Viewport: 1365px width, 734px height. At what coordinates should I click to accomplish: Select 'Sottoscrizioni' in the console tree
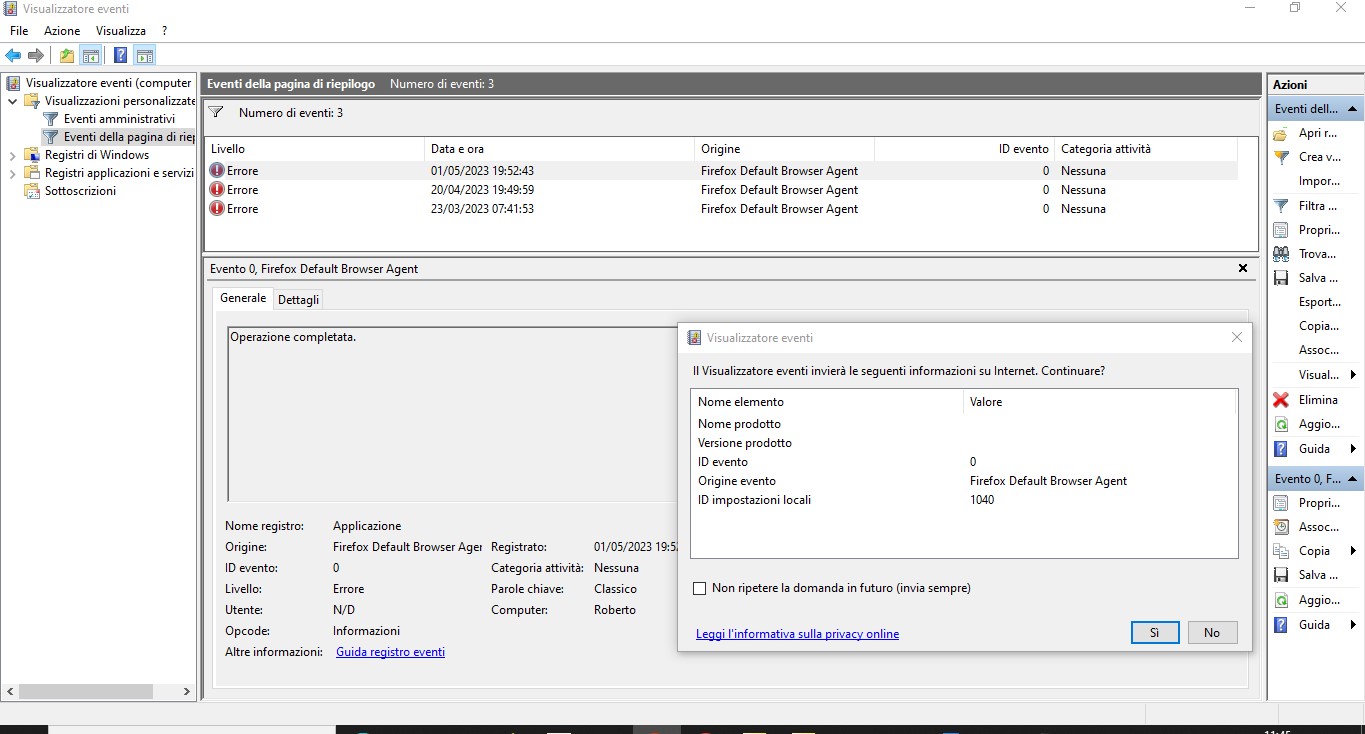(80, 191)
